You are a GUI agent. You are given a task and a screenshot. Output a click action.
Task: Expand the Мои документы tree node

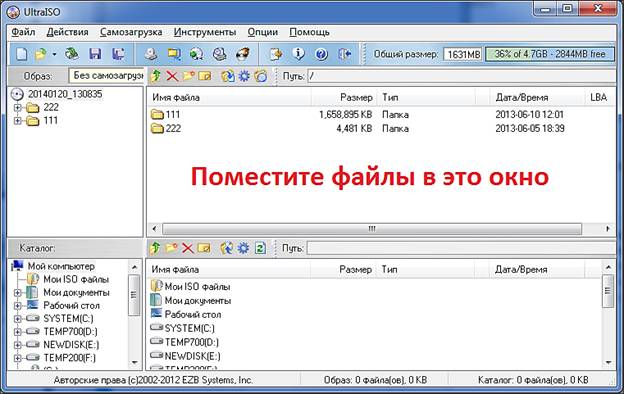tap(17, 293)
